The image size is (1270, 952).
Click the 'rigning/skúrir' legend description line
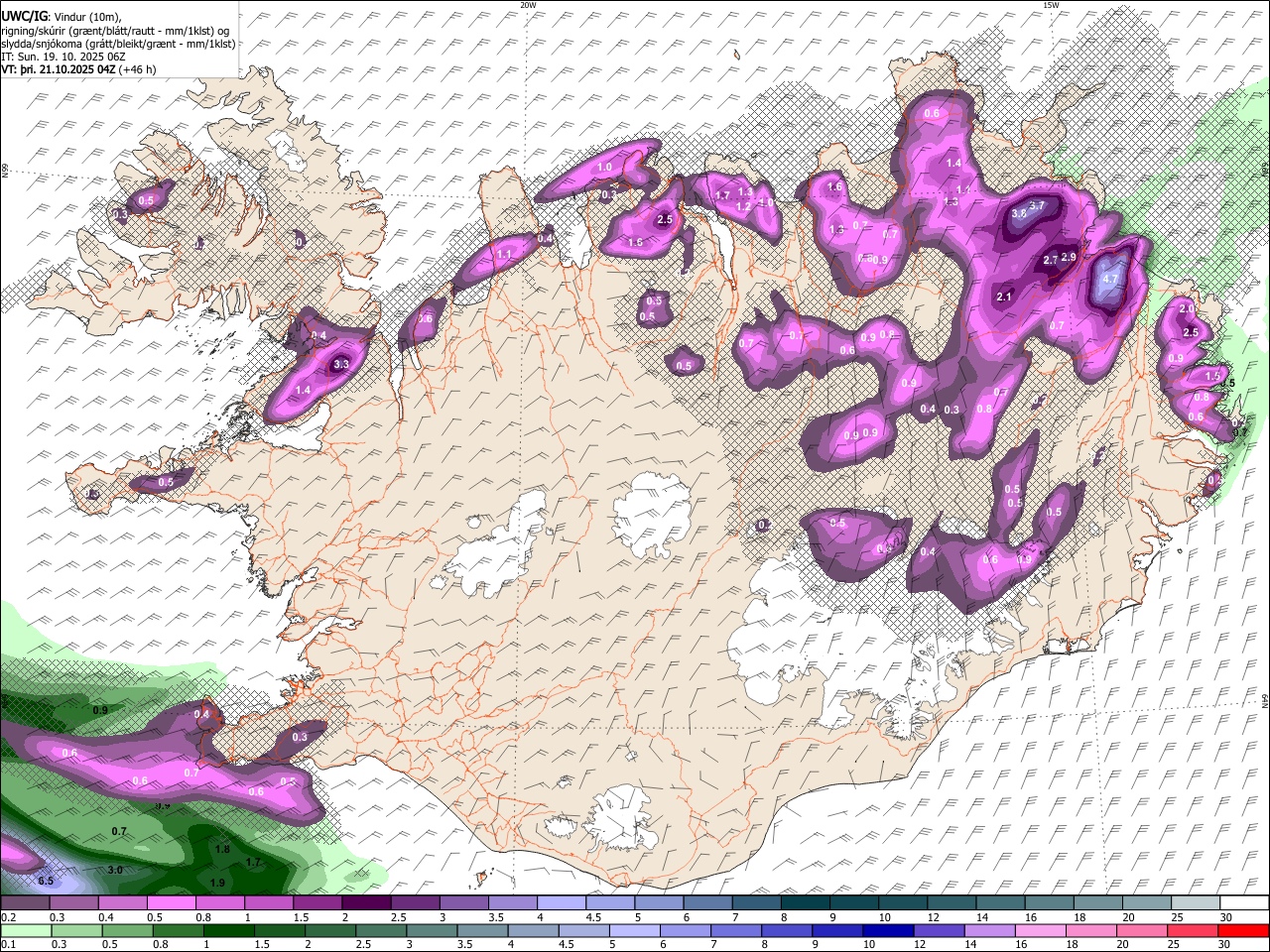[115, 30]
